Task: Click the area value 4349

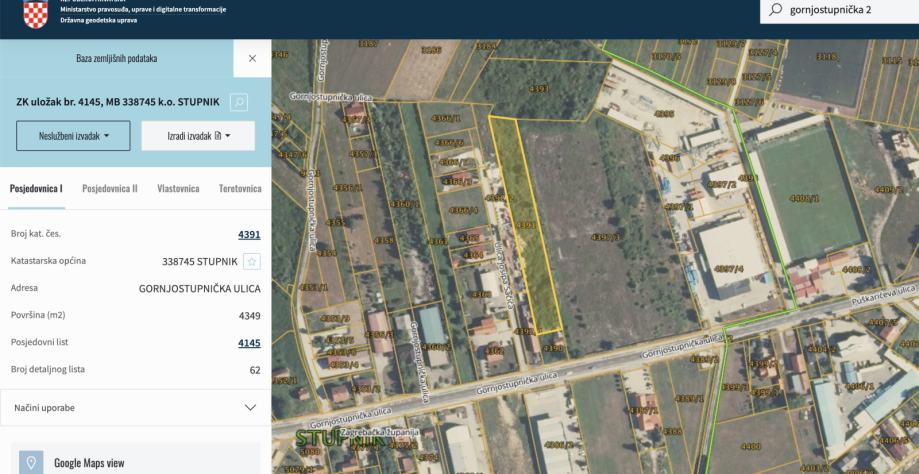Action: [x=250, y=316]
